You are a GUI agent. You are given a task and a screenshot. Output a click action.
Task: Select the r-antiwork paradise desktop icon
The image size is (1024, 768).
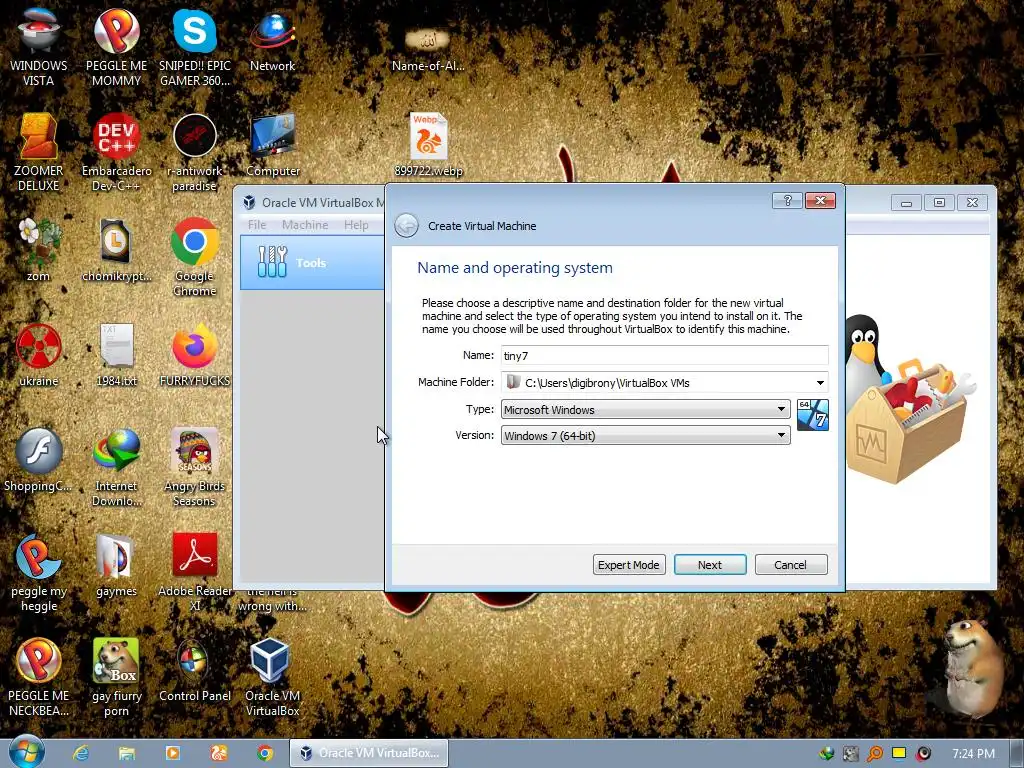[x=195, y=152]
